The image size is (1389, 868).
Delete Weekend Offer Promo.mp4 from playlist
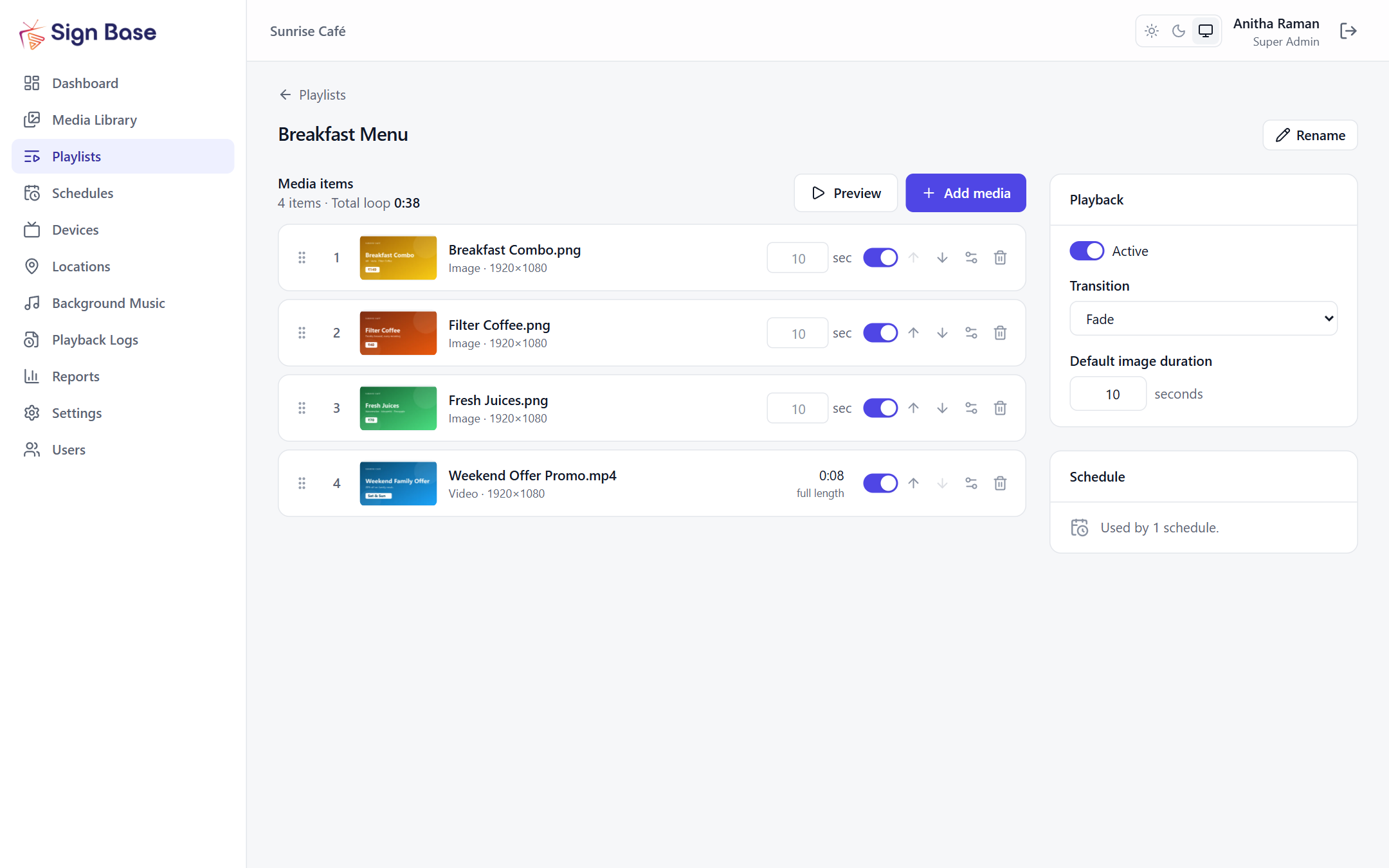pos(1000,484)
